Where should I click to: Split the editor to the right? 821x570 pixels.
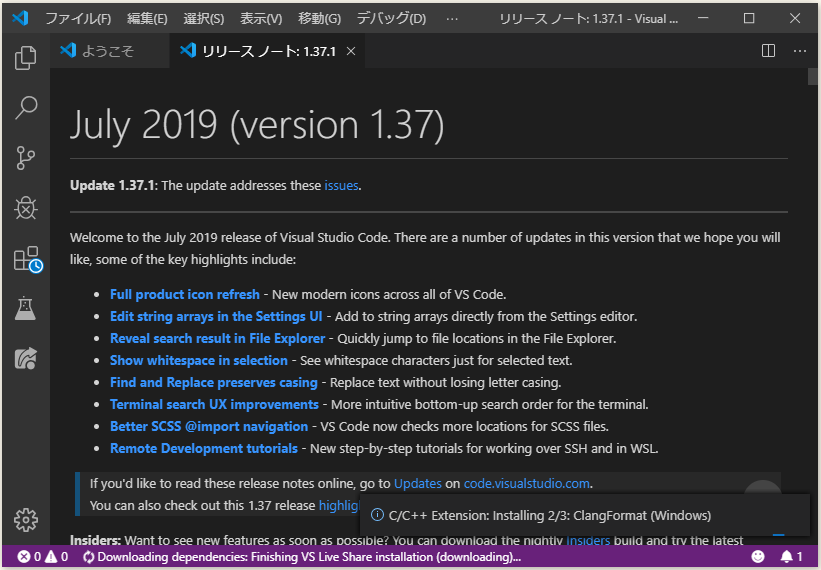coord(768,51)
